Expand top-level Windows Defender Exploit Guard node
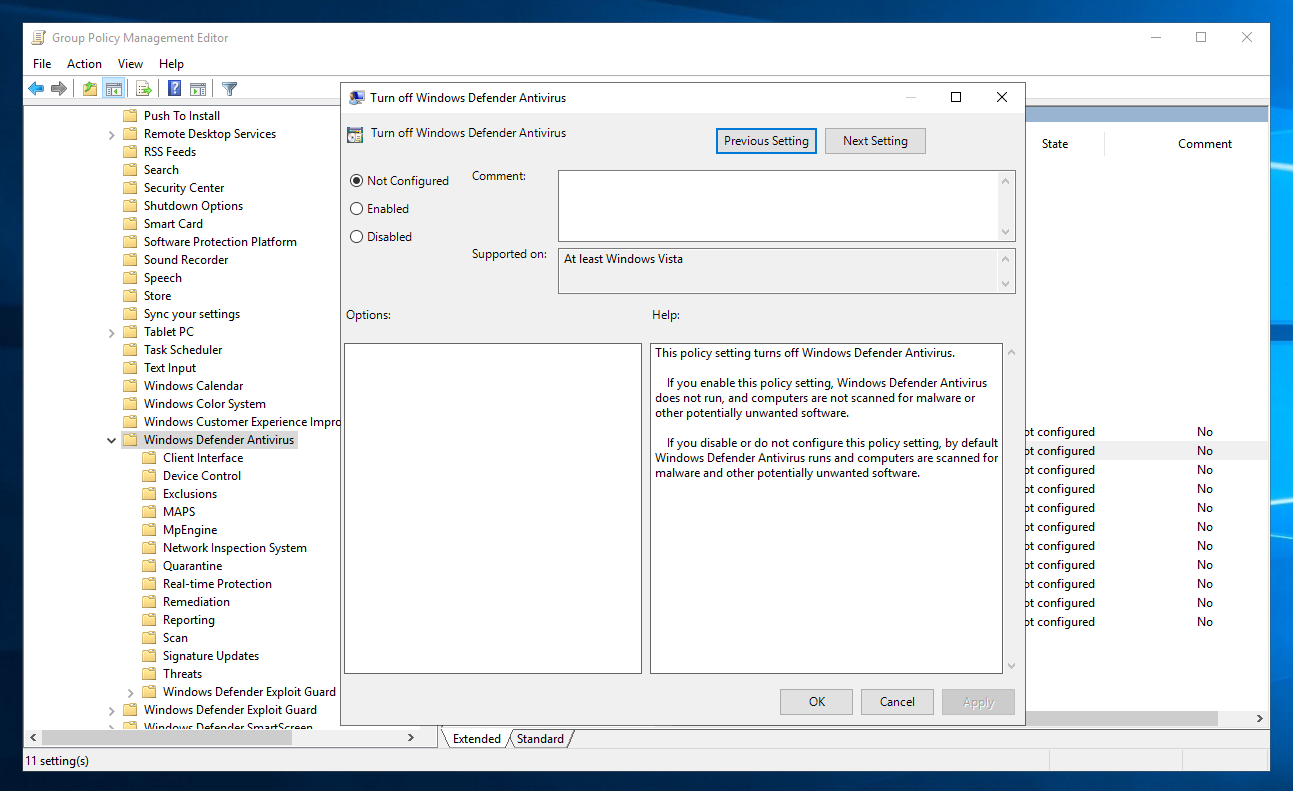This screenshot has width=1293, height=791. click(x=111, y=710)
